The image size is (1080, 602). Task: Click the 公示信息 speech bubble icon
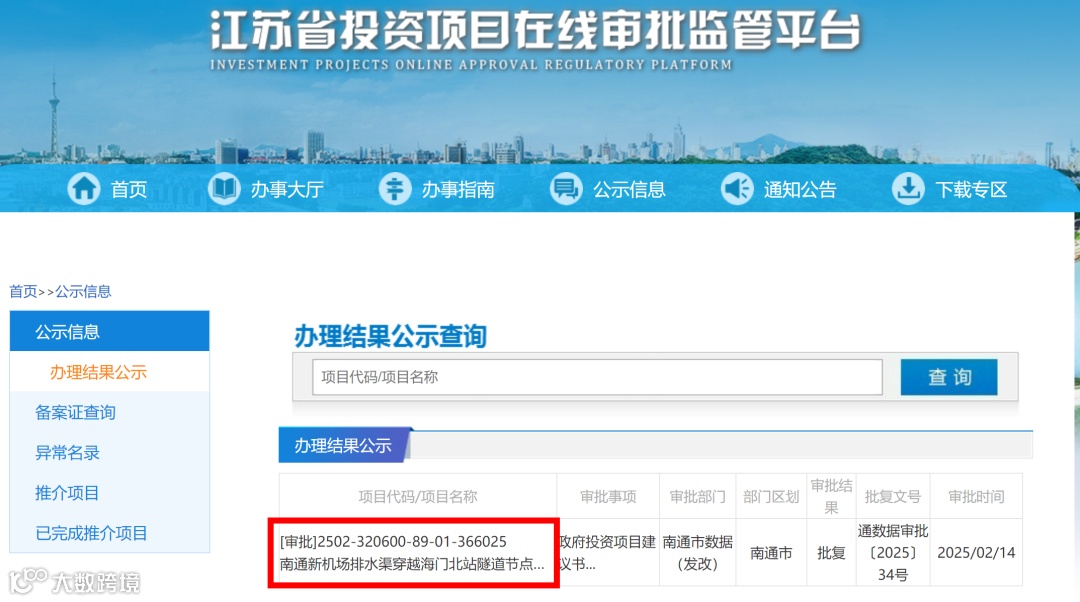click(x=566, y=189)
